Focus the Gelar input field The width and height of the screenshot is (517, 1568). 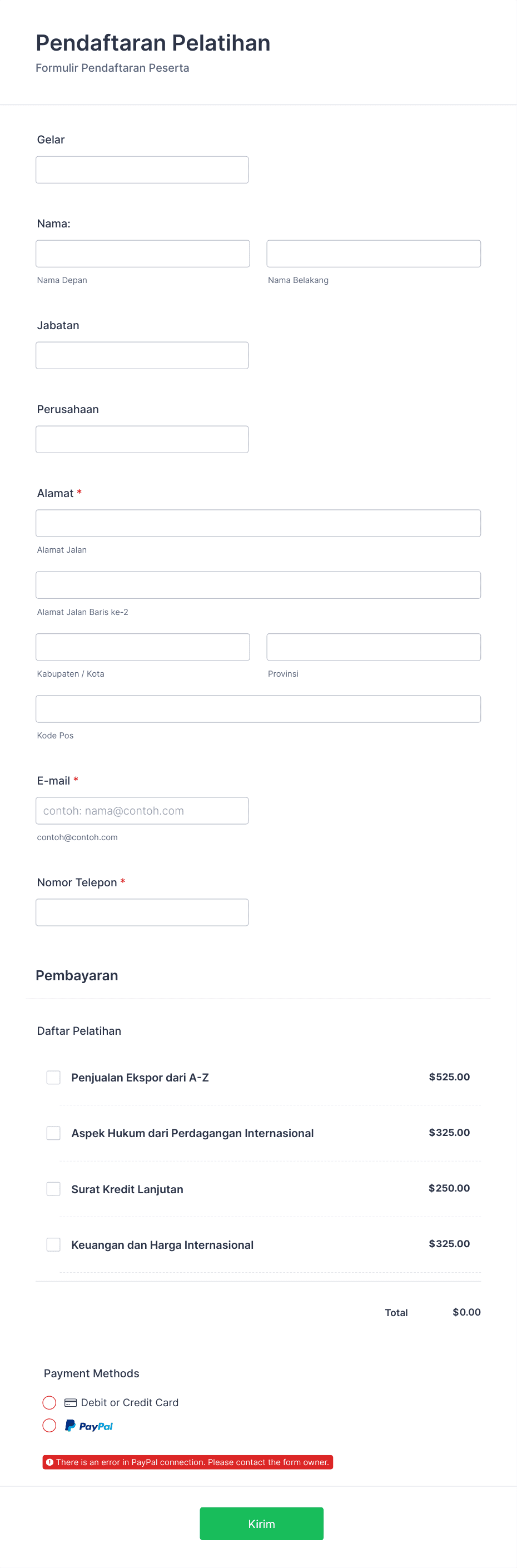point(142,170)
